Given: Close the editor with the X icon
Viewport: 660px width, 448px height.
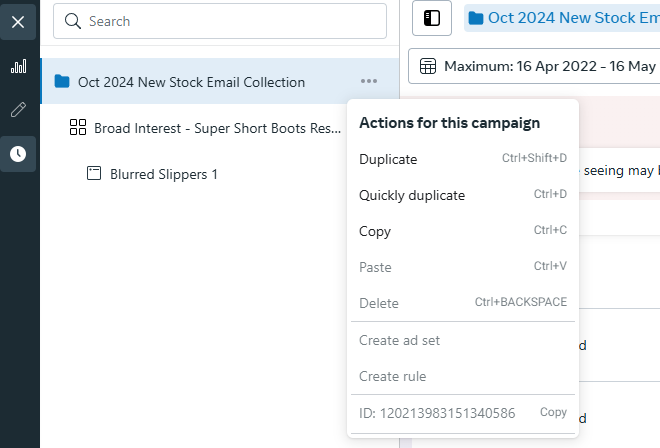Looking at the screenshot, I should [18, 21].
